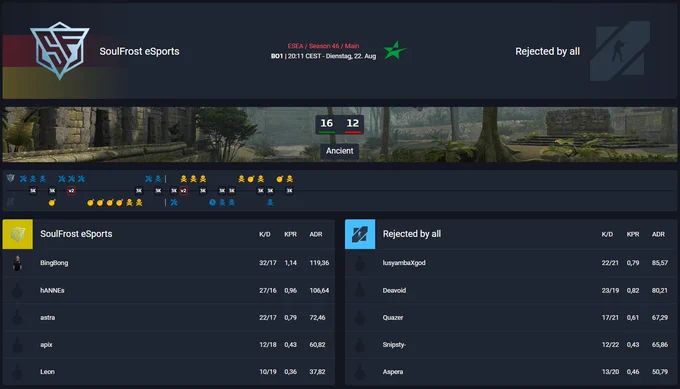The height and width of the screenshot is (389, 680).
Task: Click hANNEs's player avatar
Action: pyautogui.click(x=17, y=291)
